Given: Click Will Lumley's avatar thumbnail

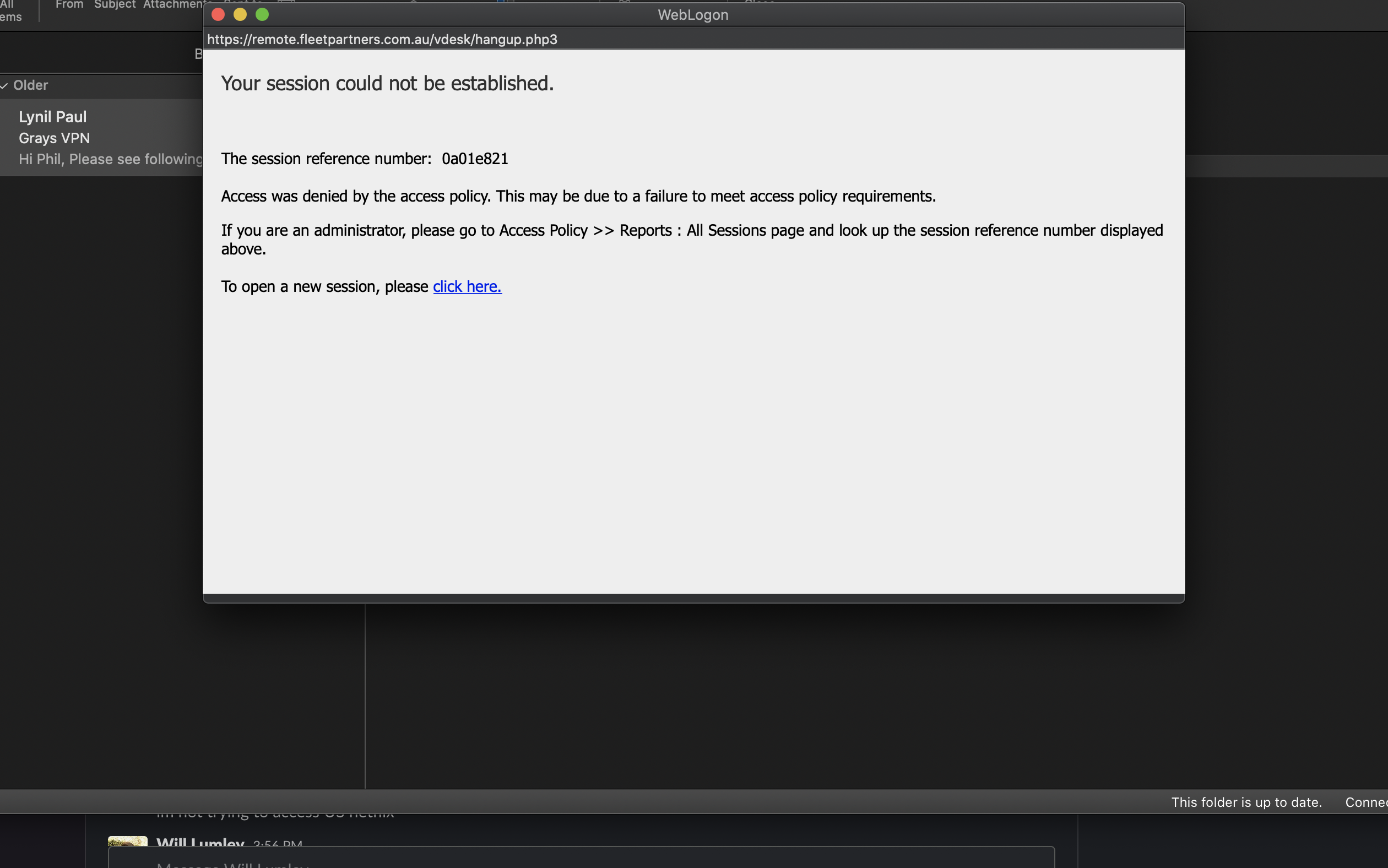Looking at the screenshot, I should [127, 840].
